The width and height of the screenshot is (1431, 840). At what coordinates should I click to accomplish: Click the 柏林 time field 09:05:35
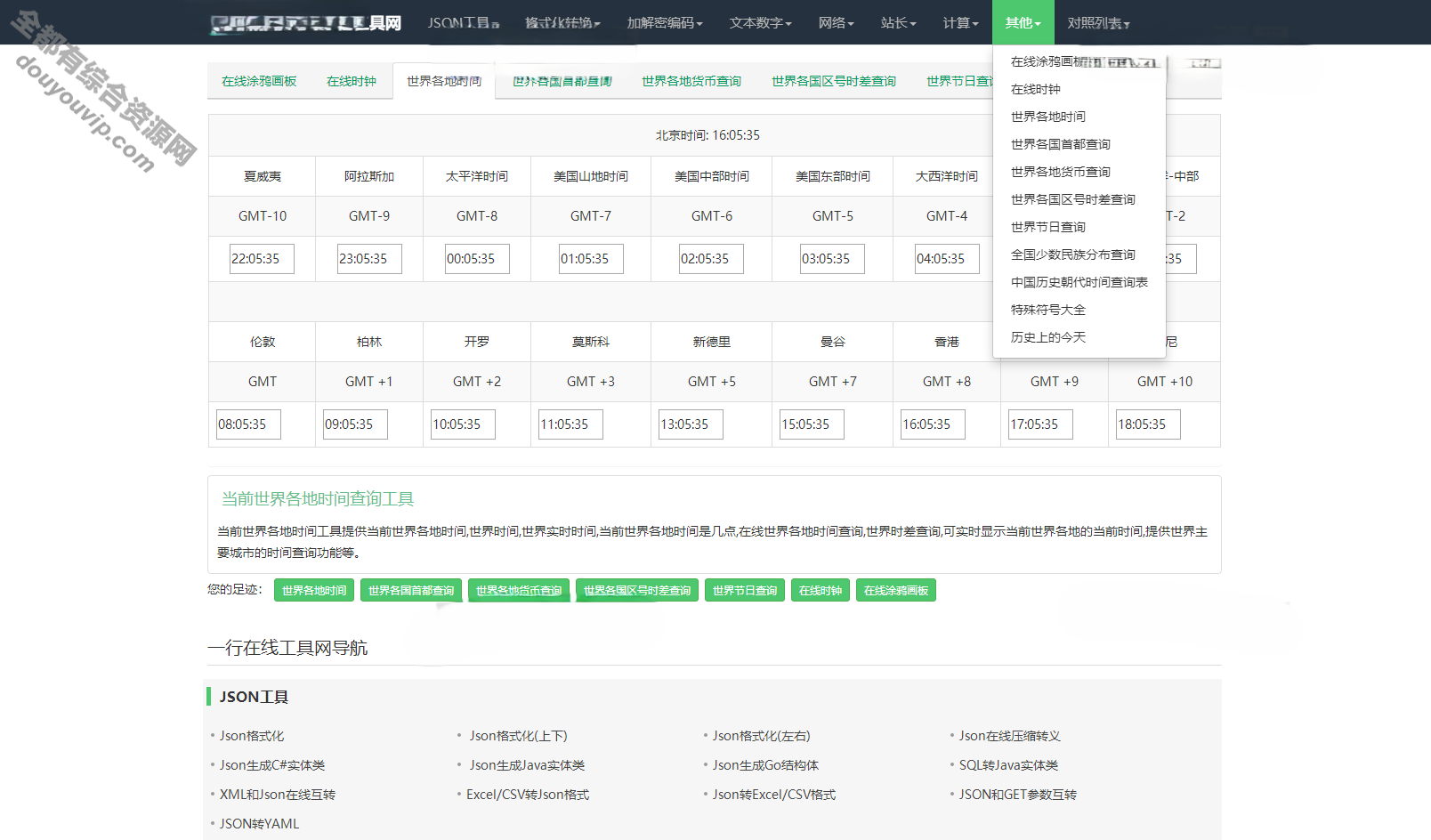pyautogui.click(x=355, y=424)
